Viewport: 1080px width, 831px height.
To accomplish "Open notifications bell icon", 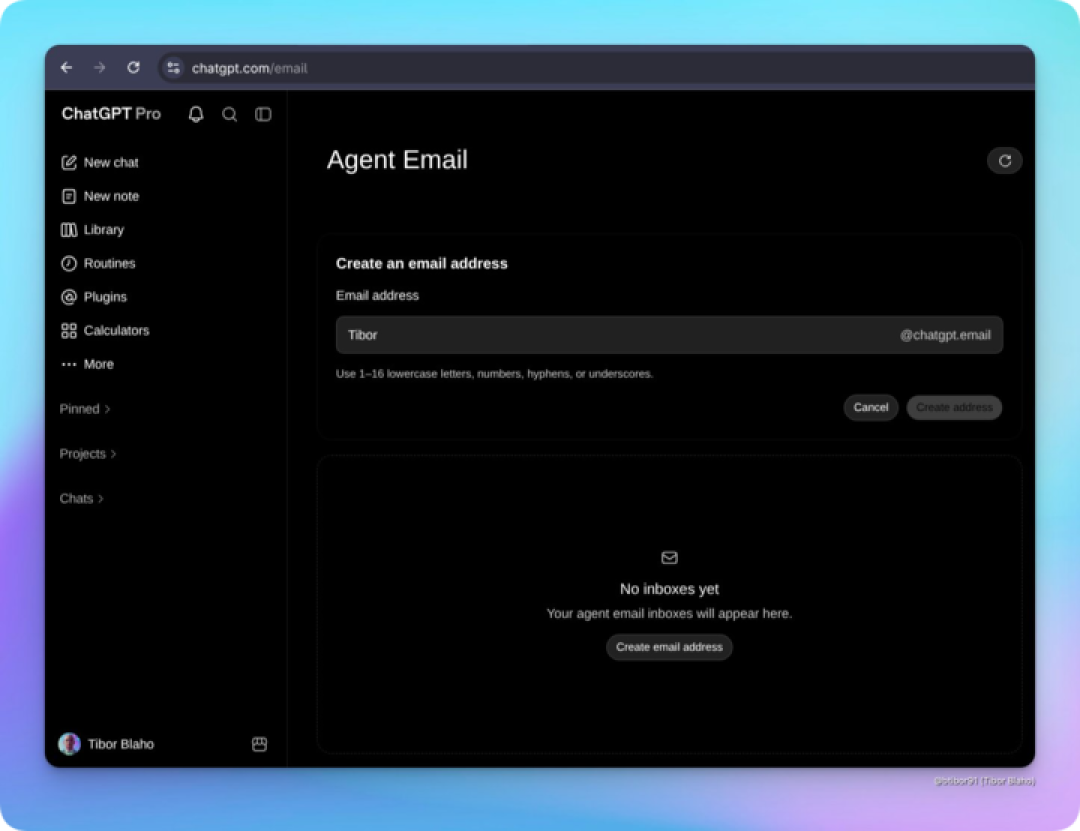I will pyautogui.click(x=196, y=114).
